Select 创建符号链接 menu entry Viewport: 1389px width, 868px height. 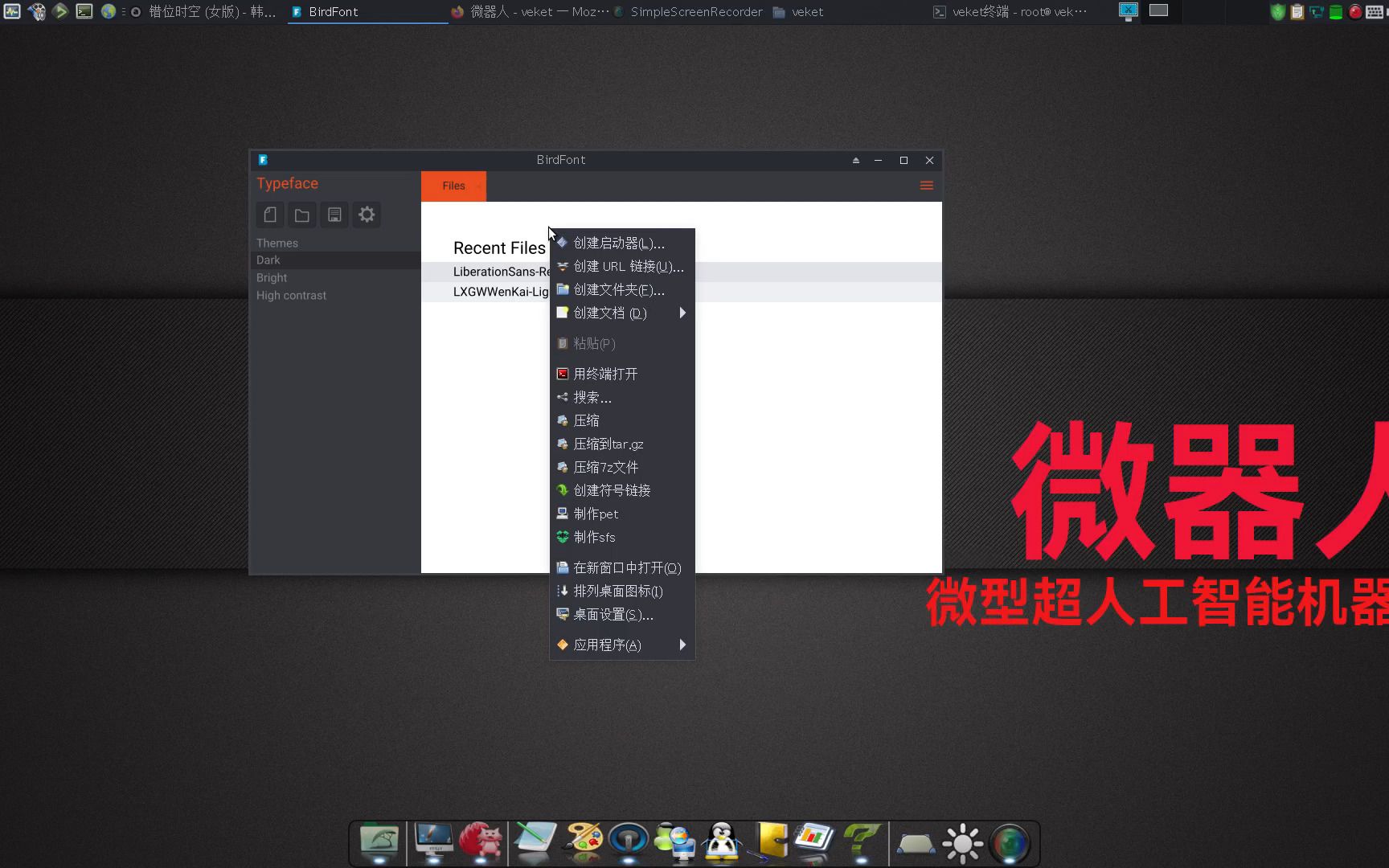point(622,490)
